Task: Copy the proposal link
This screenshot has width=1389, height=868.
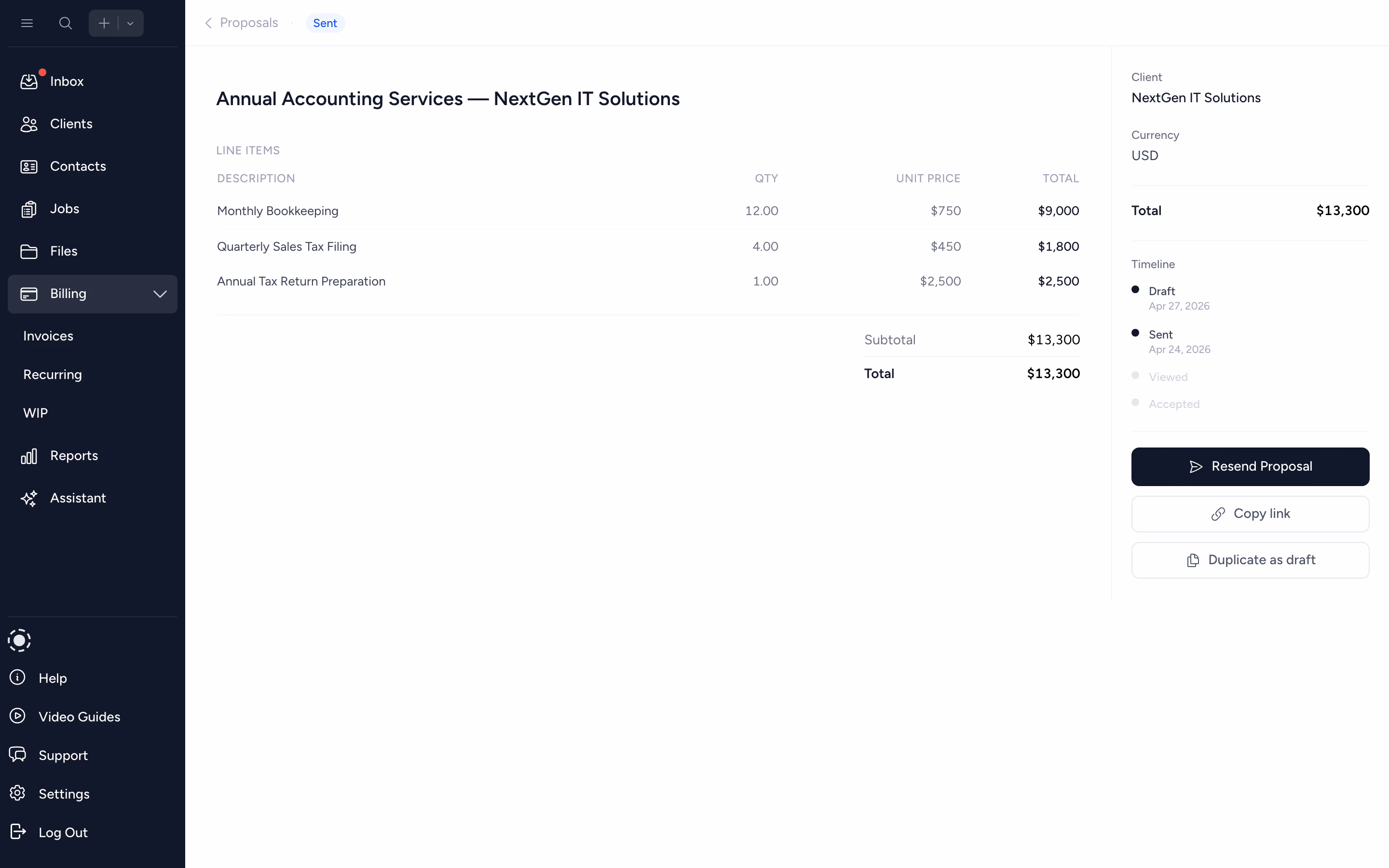Action: (x=1250, y=514)
